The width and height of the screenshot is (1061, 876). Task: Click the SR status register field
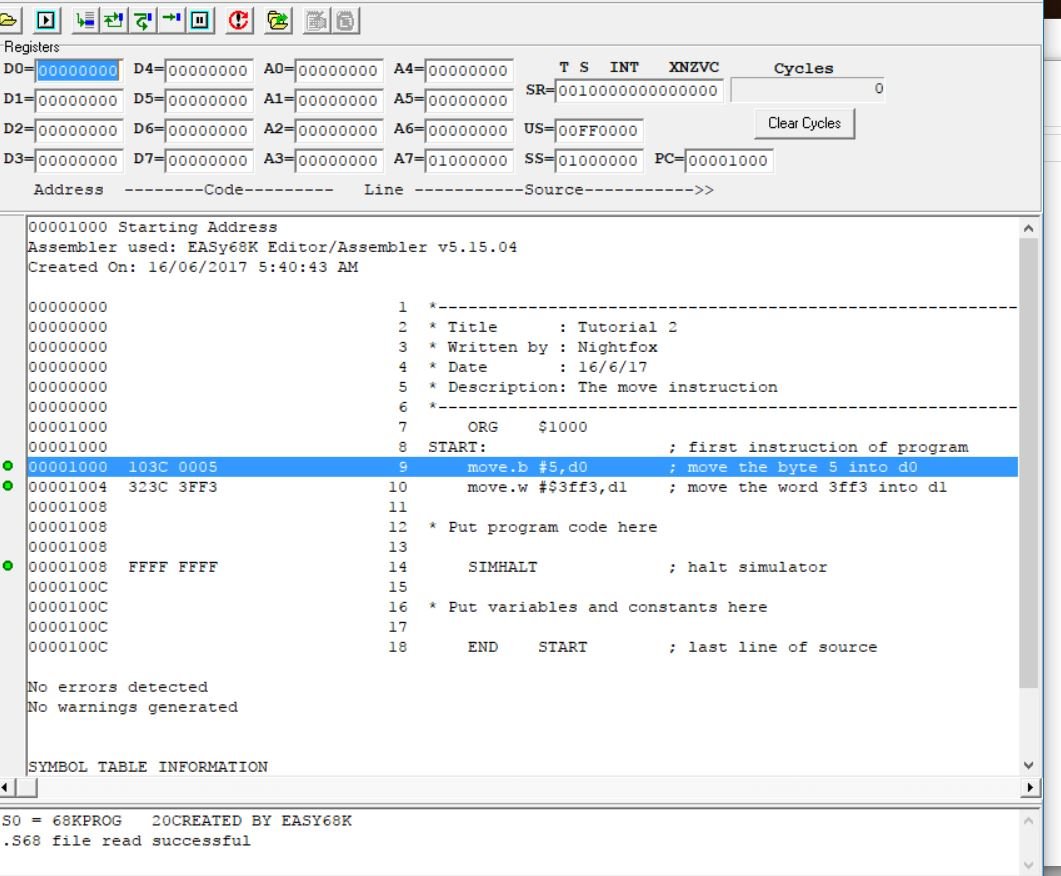639,91
